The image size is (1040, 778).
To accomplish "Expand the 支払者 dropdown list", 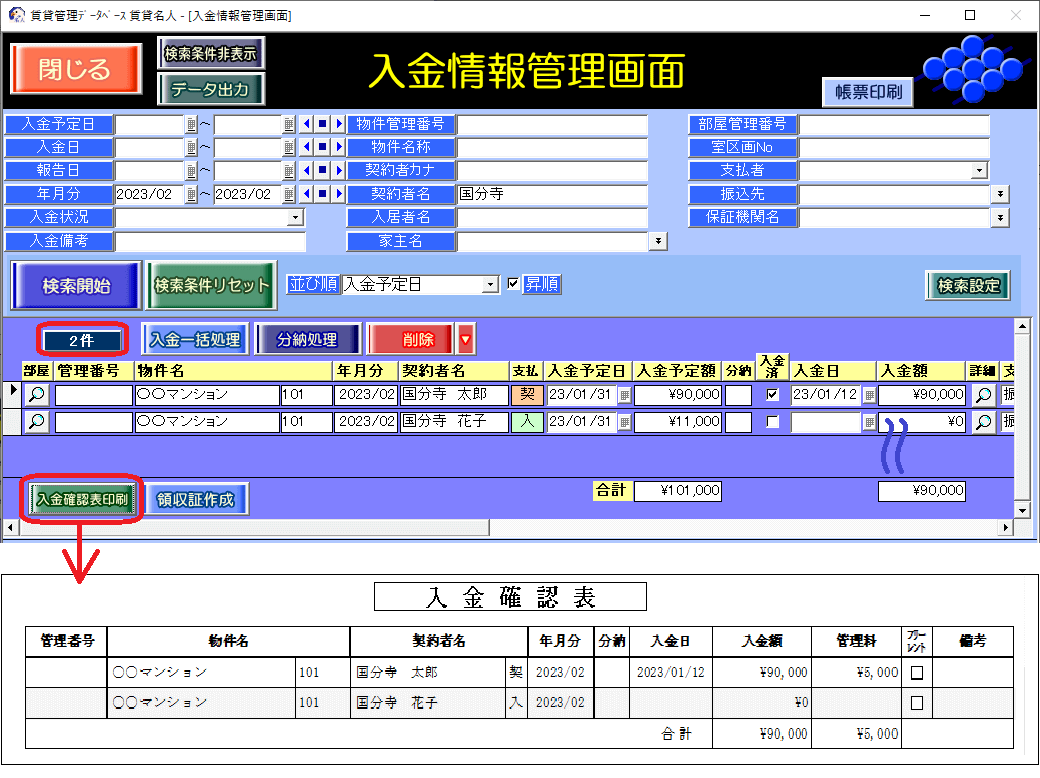I will (x=979, y=171).
